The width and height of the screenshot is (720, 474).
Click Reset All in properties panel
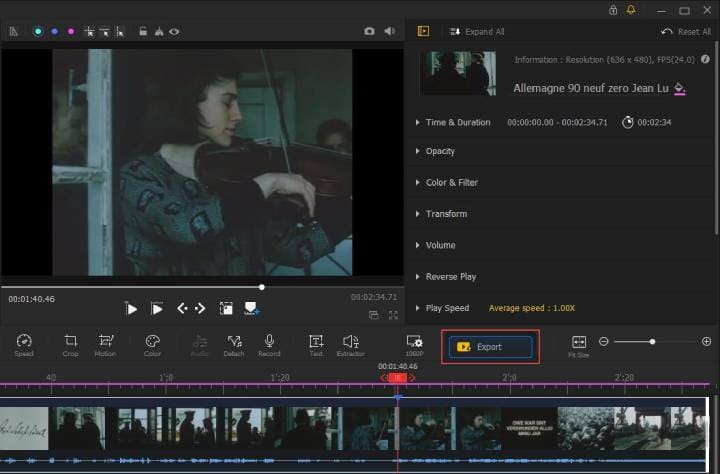click(686, 32)
